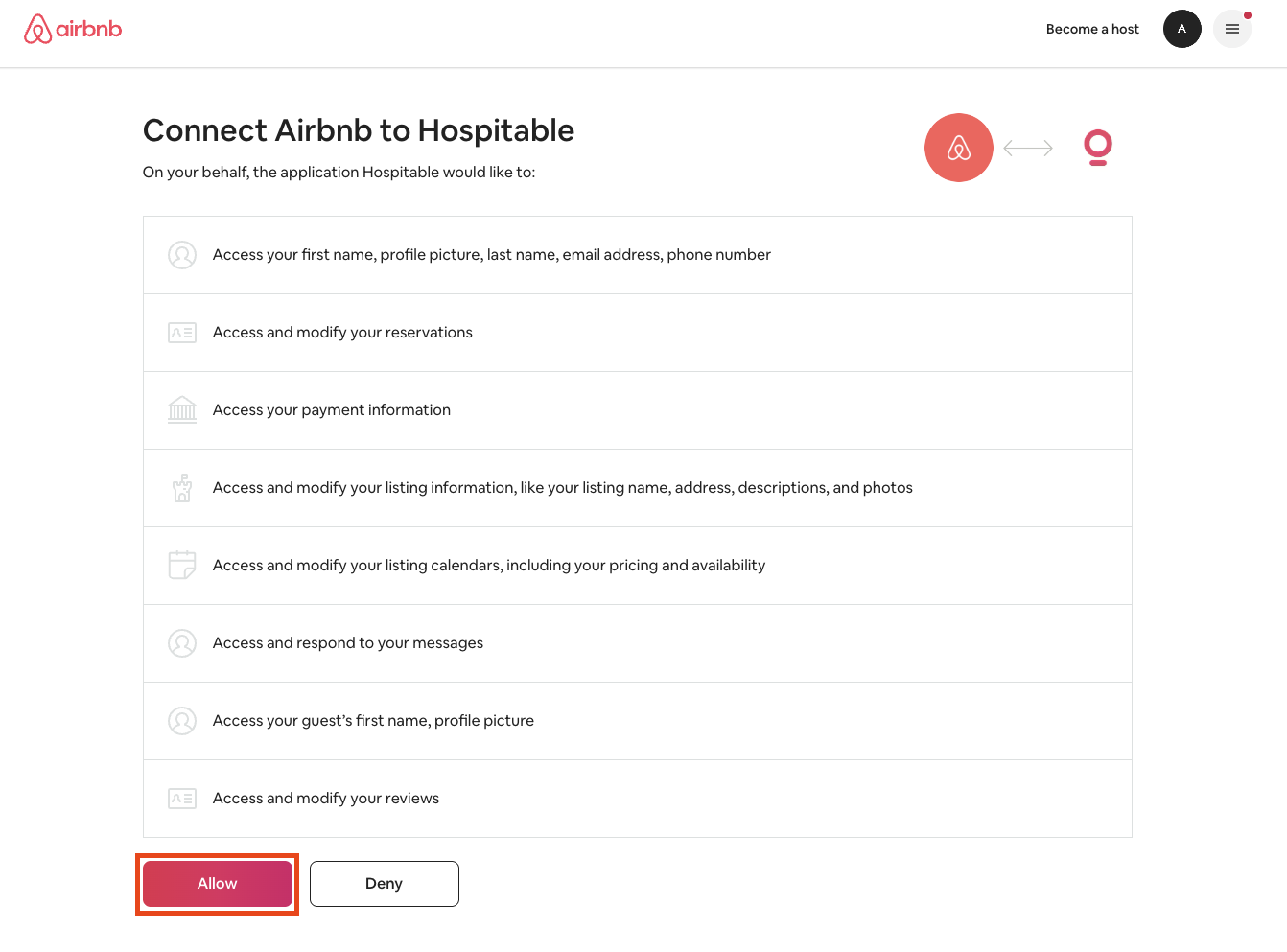Viewport: 1287px width, 952px height.
Task: Select "Access and modify your reviews" text
Action: 325,799
